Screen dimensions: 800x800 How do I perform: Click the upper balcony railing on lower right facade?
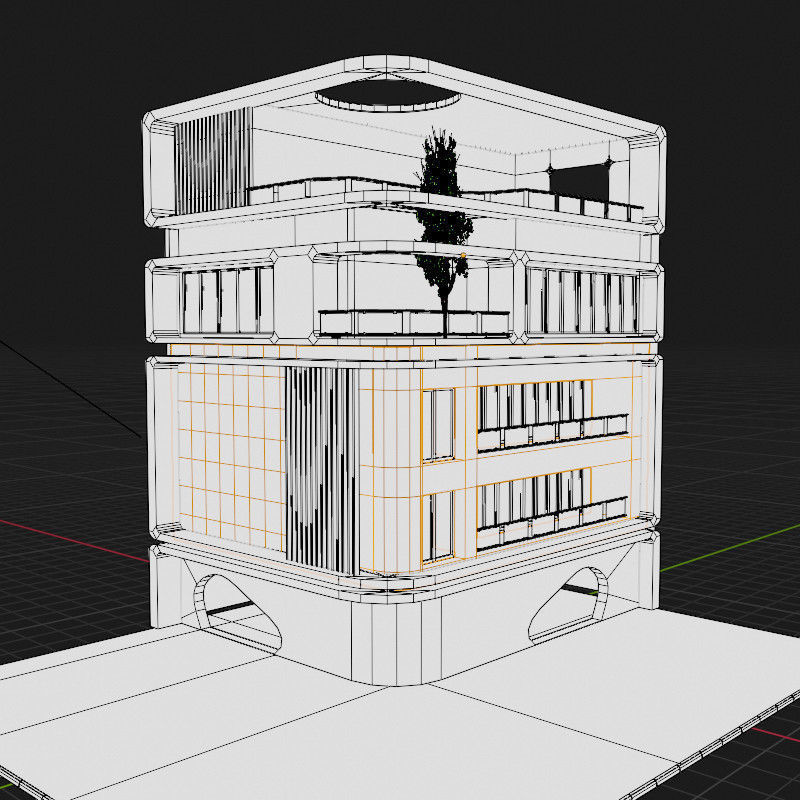point(553,433)
